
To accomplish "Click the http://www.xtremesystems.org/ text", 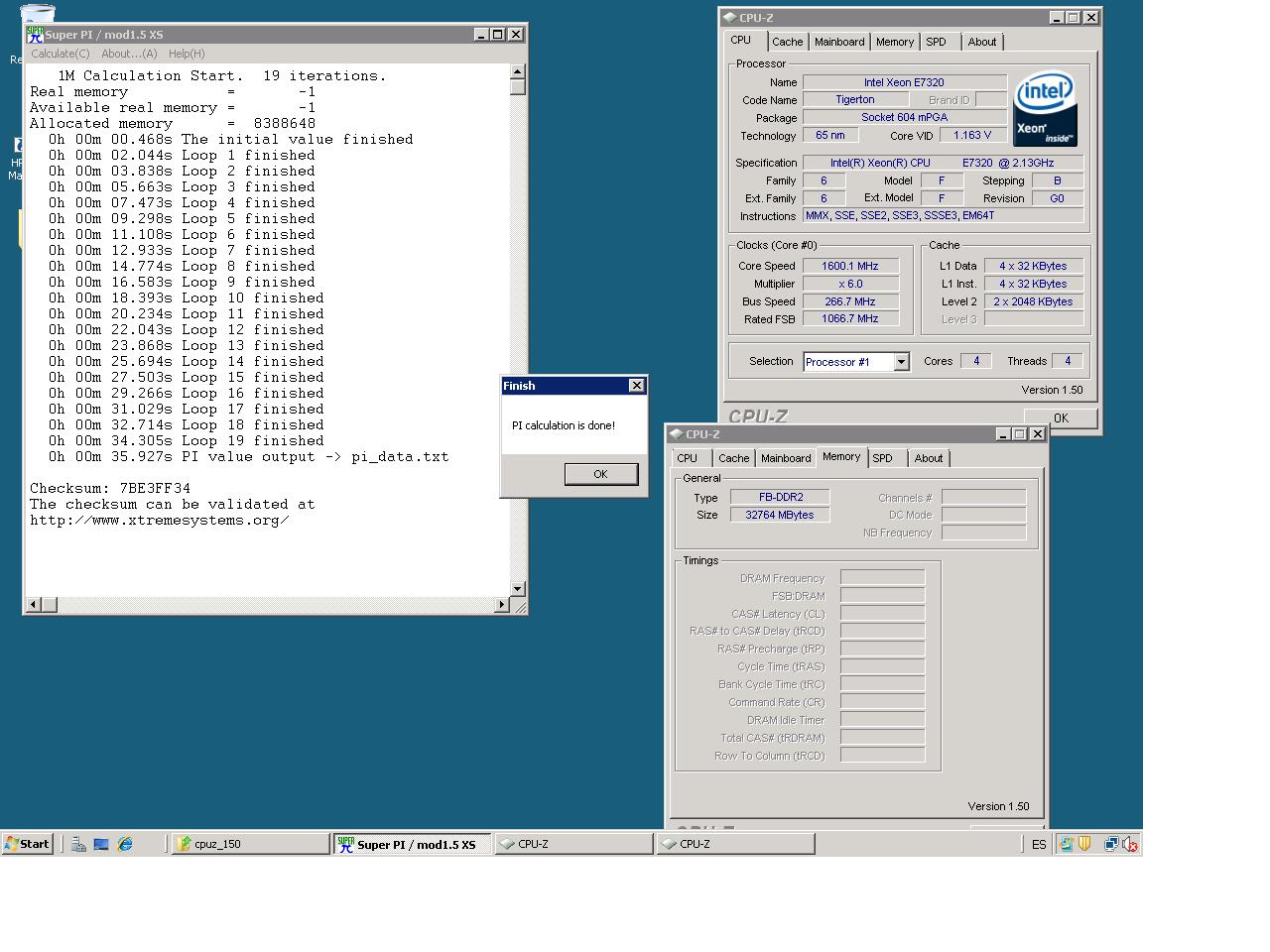I will (x=160, y=520).
